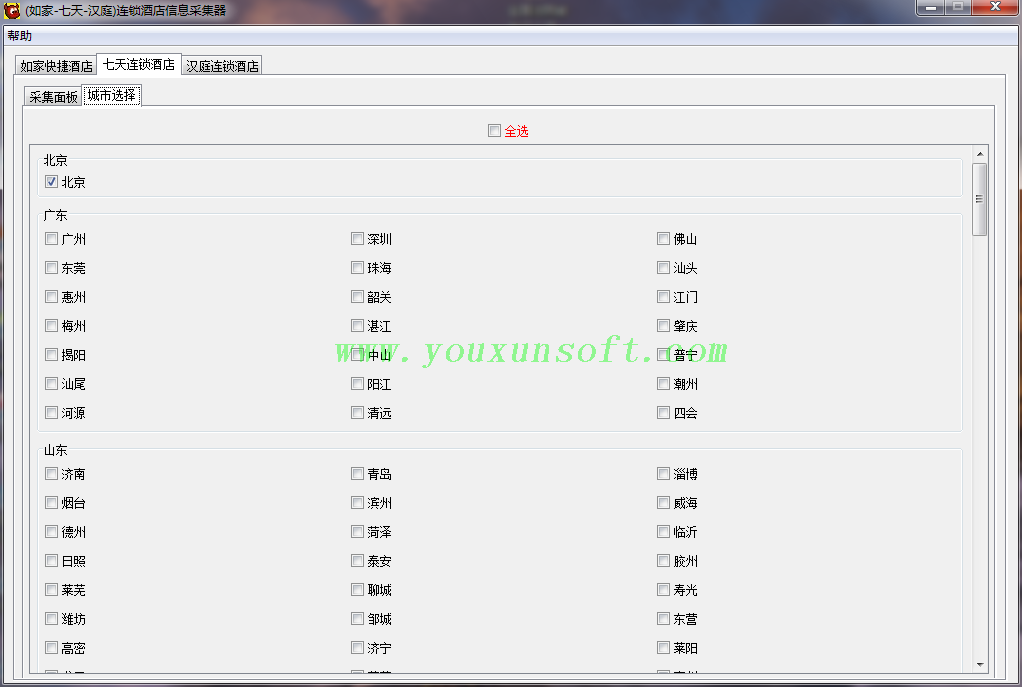Select the 城市选择 sub-tab

click(x=112, y=95)
